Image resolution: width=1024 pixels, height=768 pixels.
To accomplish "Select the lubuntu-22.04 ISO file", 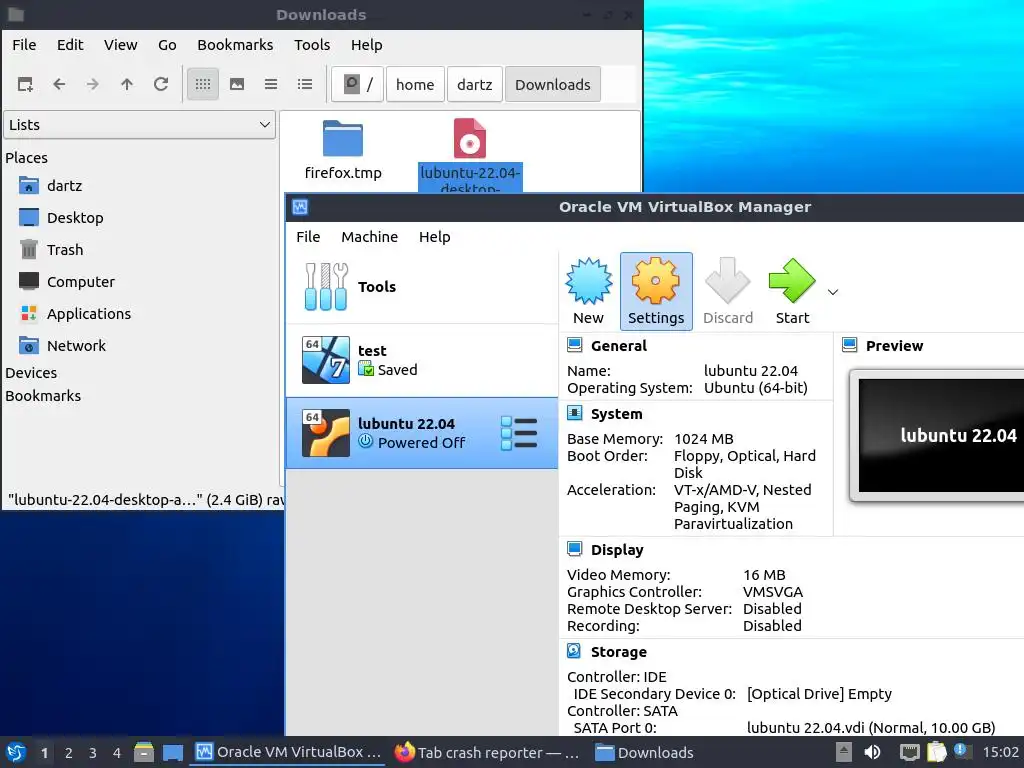I will tap(470, 155).
